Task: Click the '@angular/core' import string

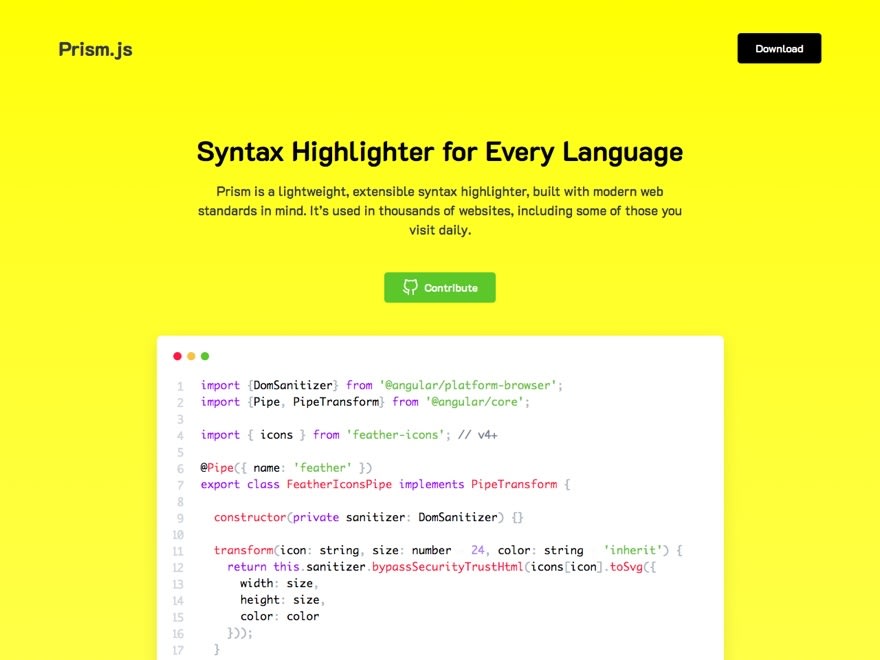Action: pyautogui.click(x=476, y=402)
